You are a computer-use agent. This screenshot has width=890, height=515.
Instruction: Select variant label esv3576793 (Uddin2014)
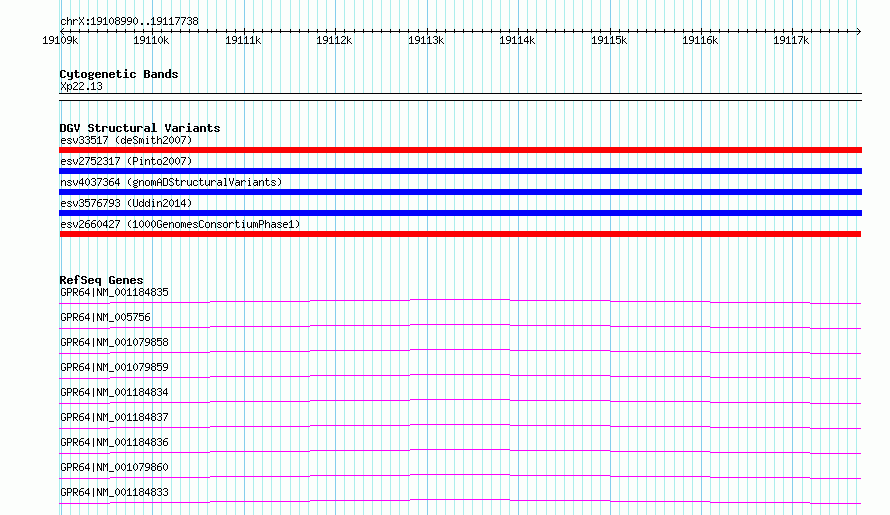coord(126,203)
